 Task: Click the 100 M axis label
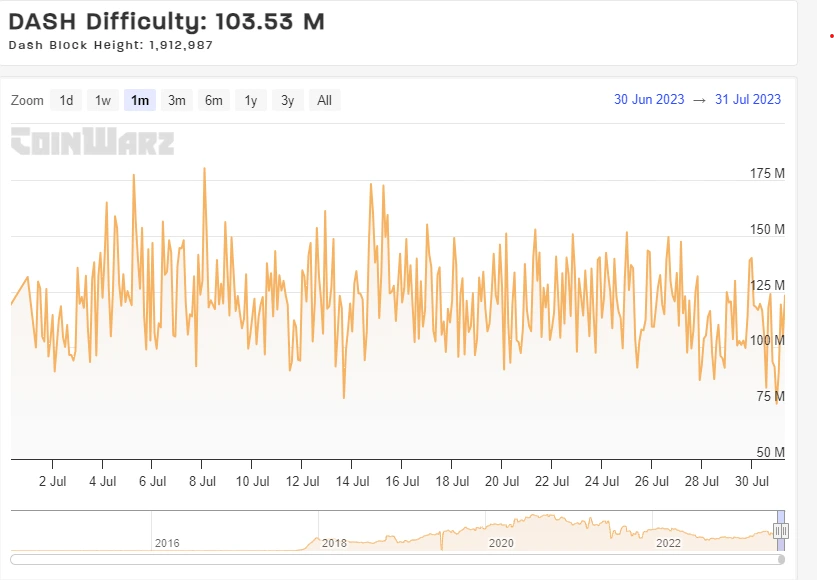tap(767, 340)
